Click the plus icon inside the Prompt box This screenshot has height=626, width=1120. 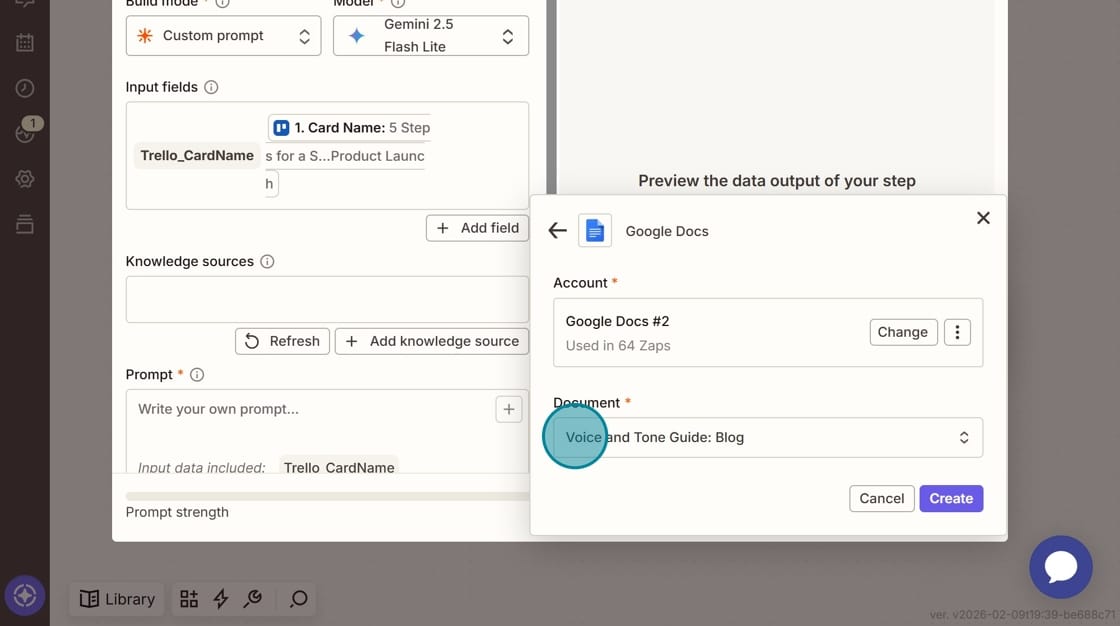click(508, 409)
